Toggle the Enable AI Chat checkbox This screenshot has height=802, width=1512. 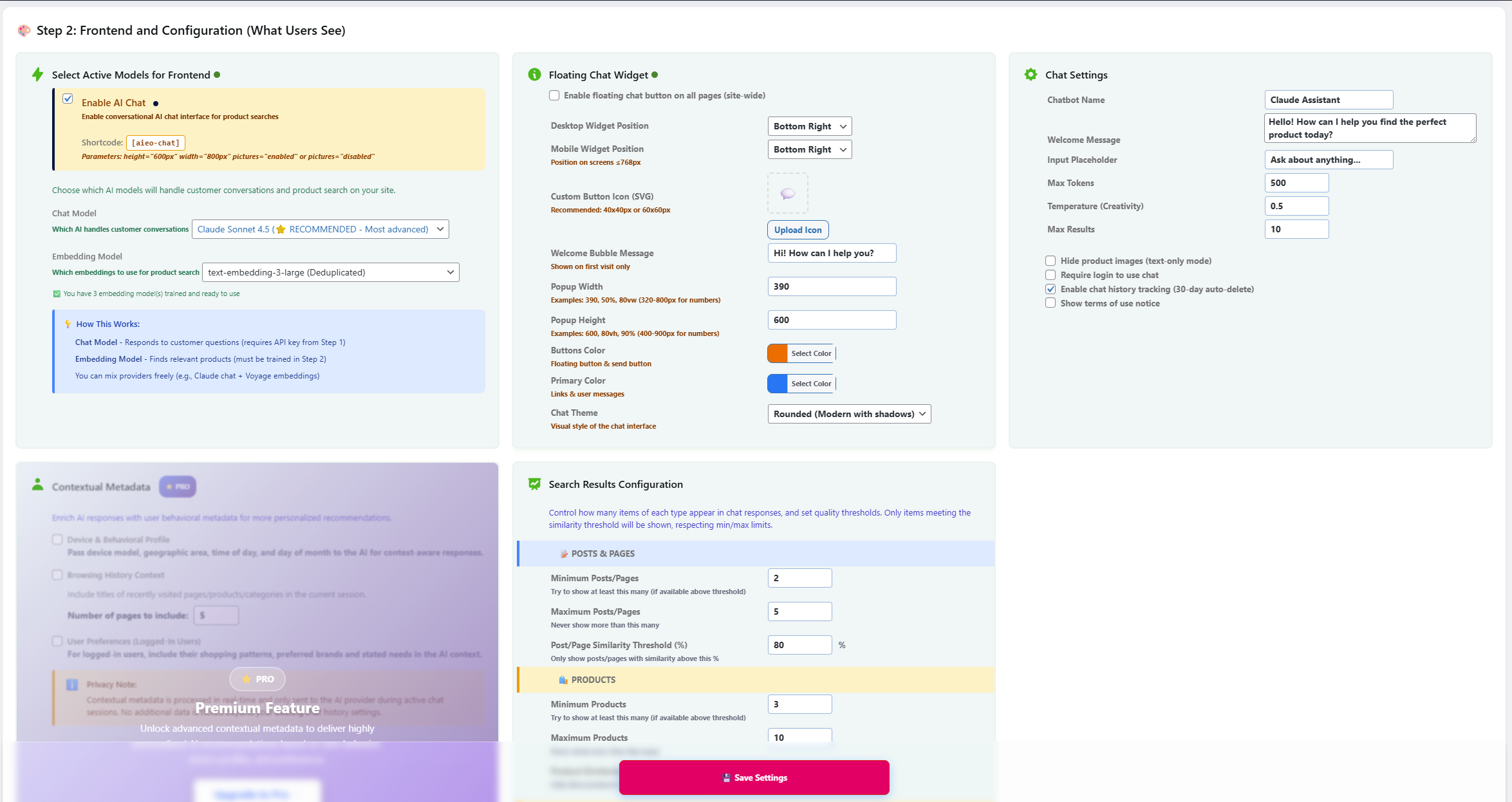click(68, 99)
